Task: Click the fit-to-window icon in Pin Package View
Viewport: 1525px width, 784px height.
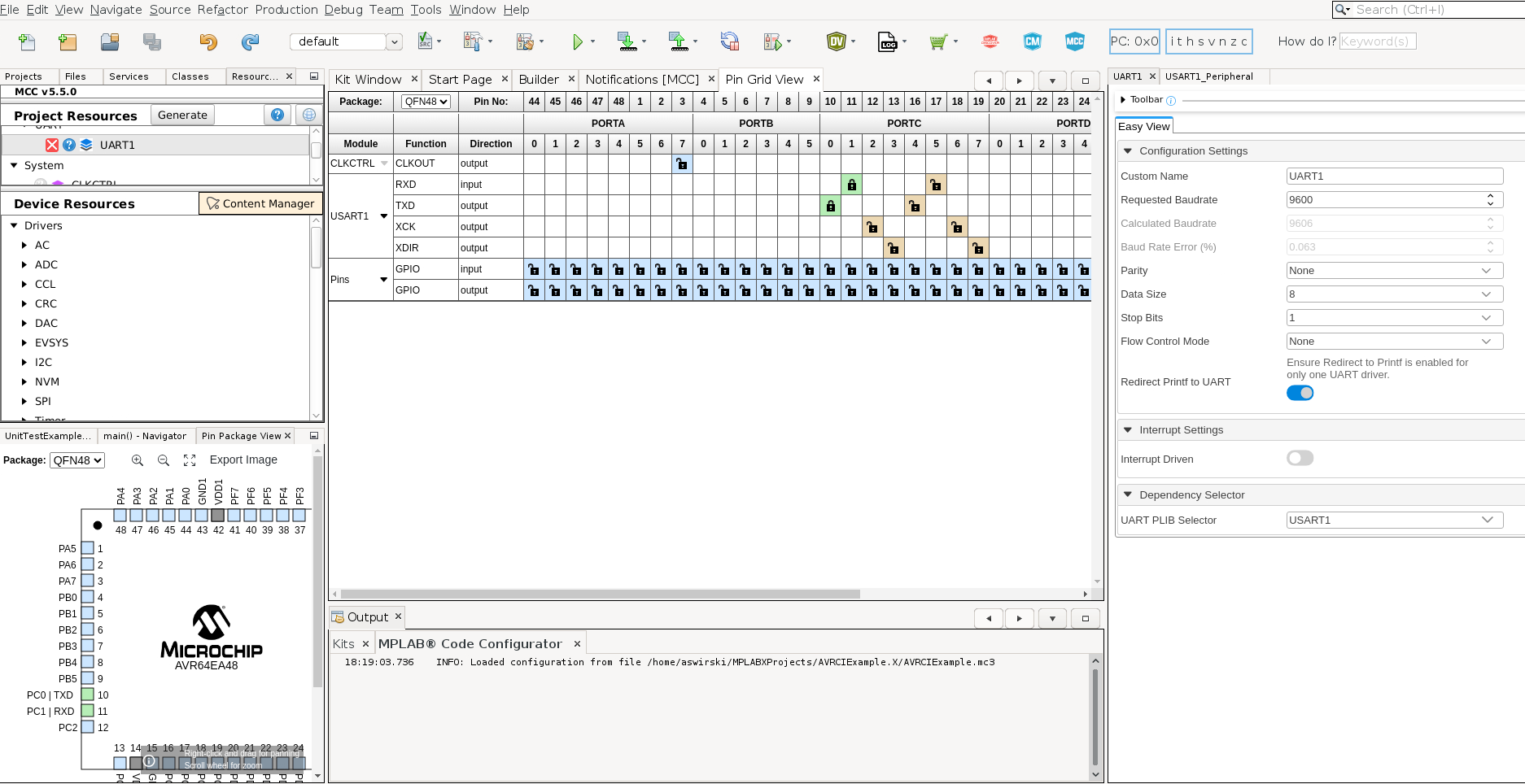Action: click(190, 460)
